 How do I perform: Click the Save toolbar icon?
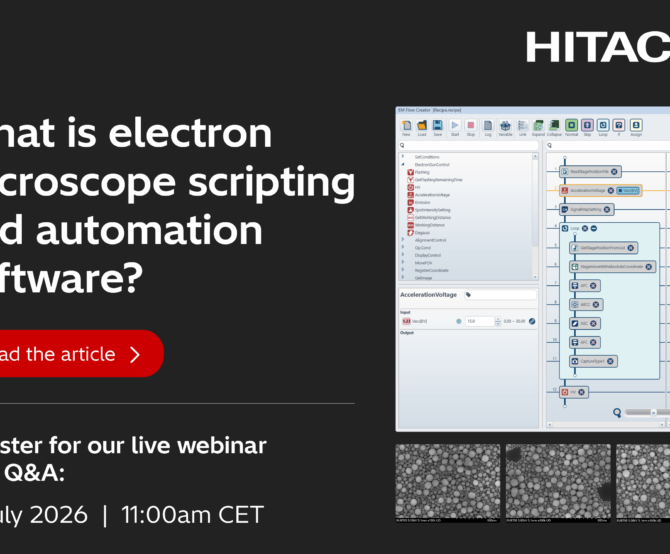pos(438,126)
